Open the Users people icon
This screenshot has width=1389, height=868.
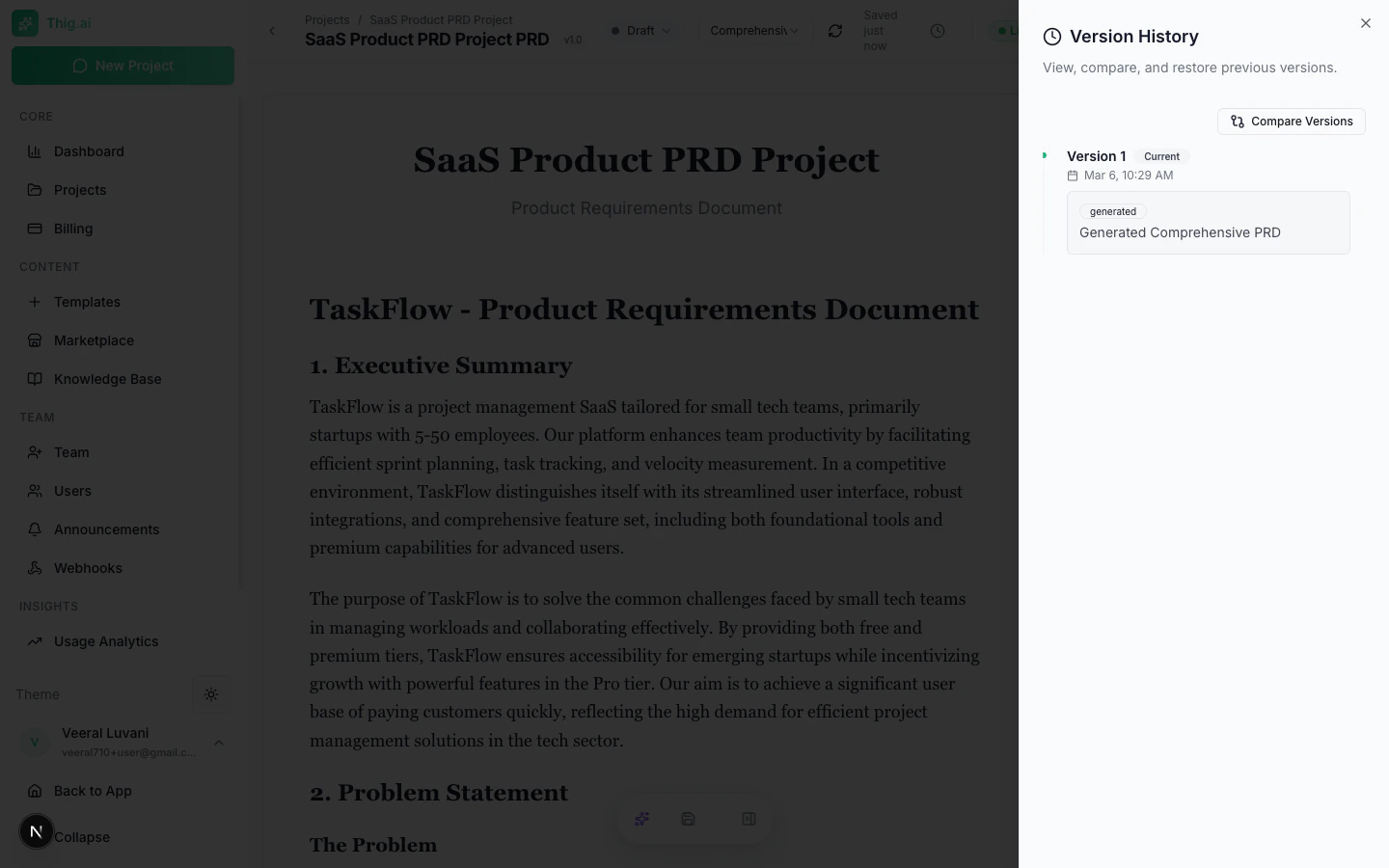(35, 491)
